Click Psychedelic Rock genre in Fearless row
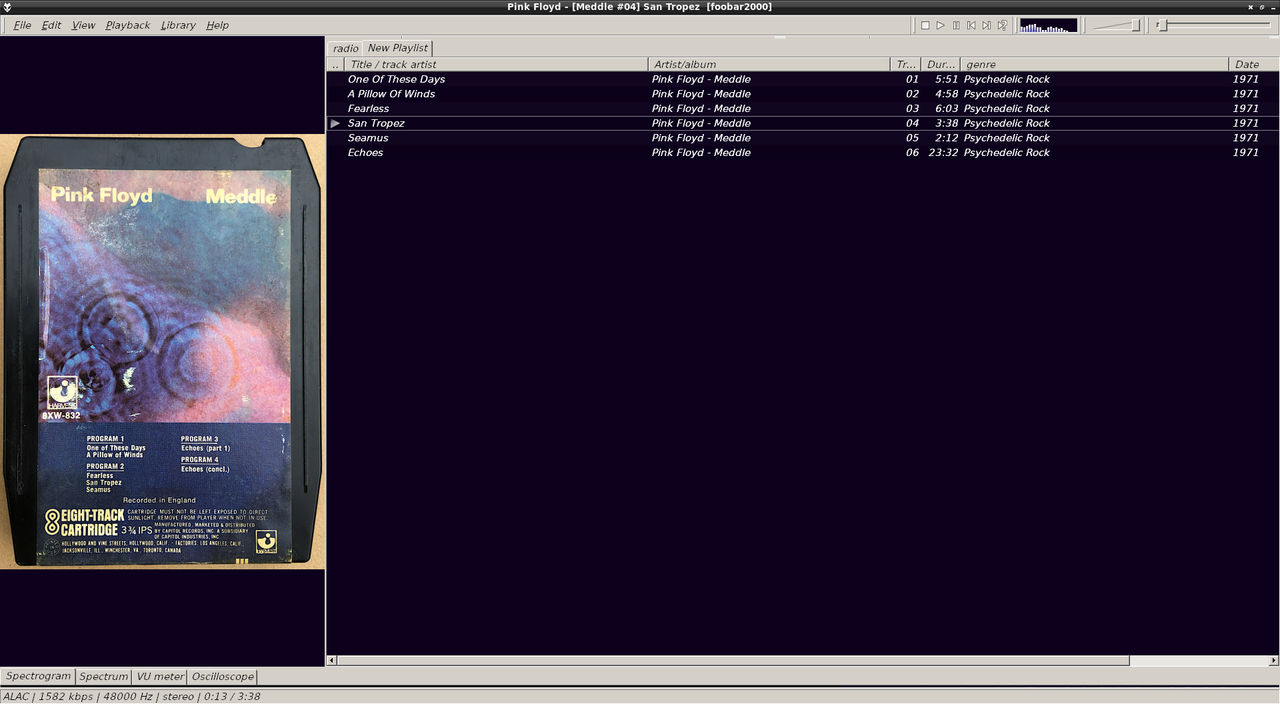1280x704 pixels. (x=1007, y=108)
